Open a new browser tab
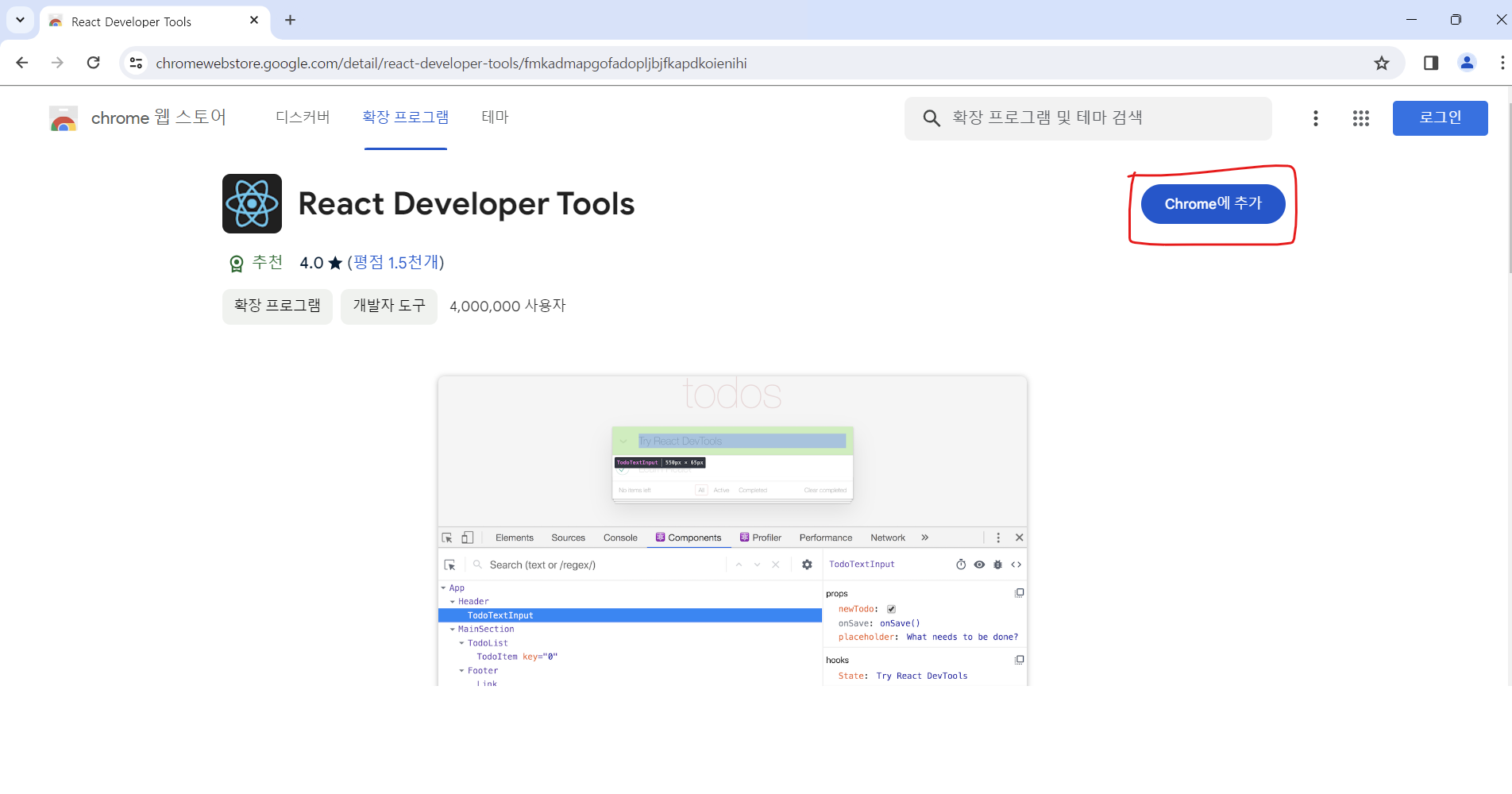Screen dimensions: 1512x794 coord(290,20)
